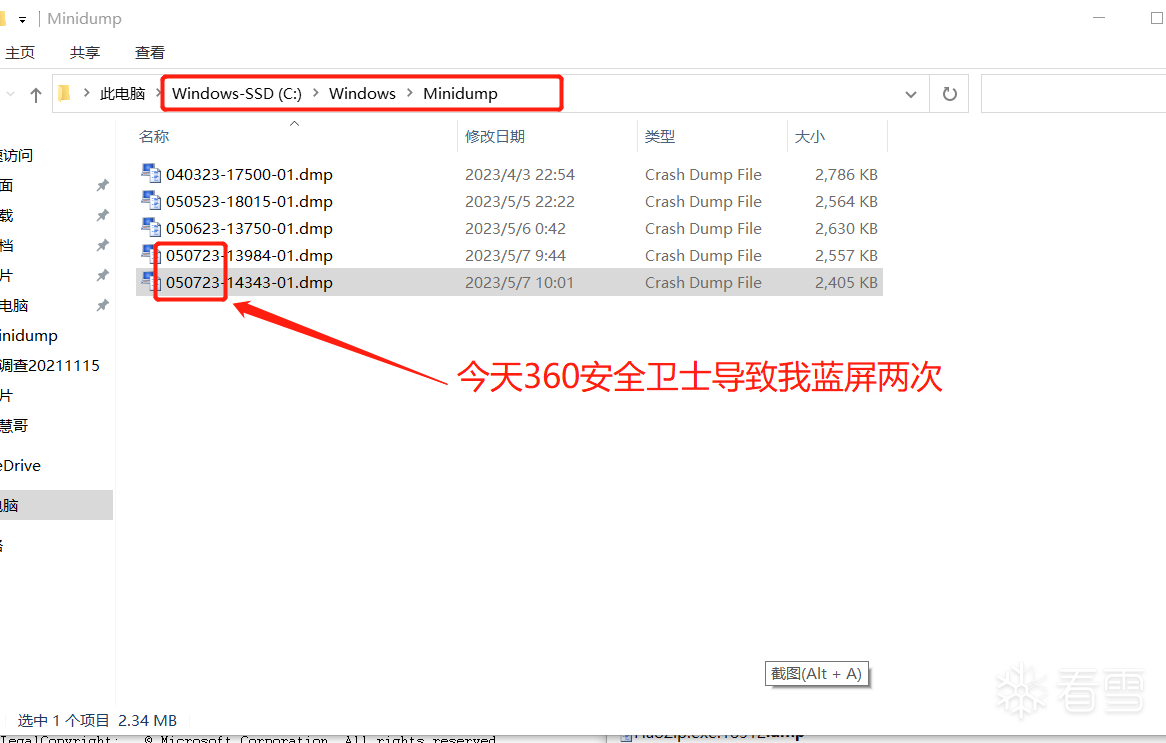Image resolution: width=1166 pixels, height=743 pixels.
Task: Sort by 名称 column header
Action: [154, 137]
